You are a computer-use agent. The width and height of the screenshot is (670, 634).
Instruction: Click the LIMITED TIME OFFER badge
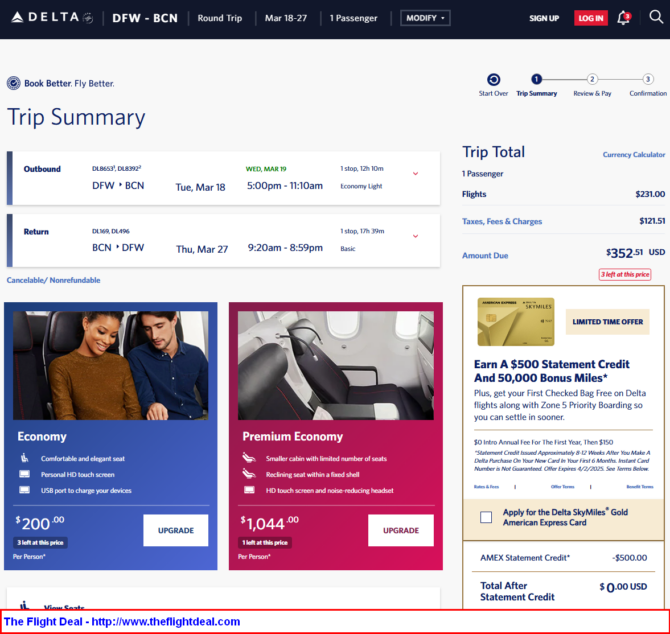tap(608, 322)
